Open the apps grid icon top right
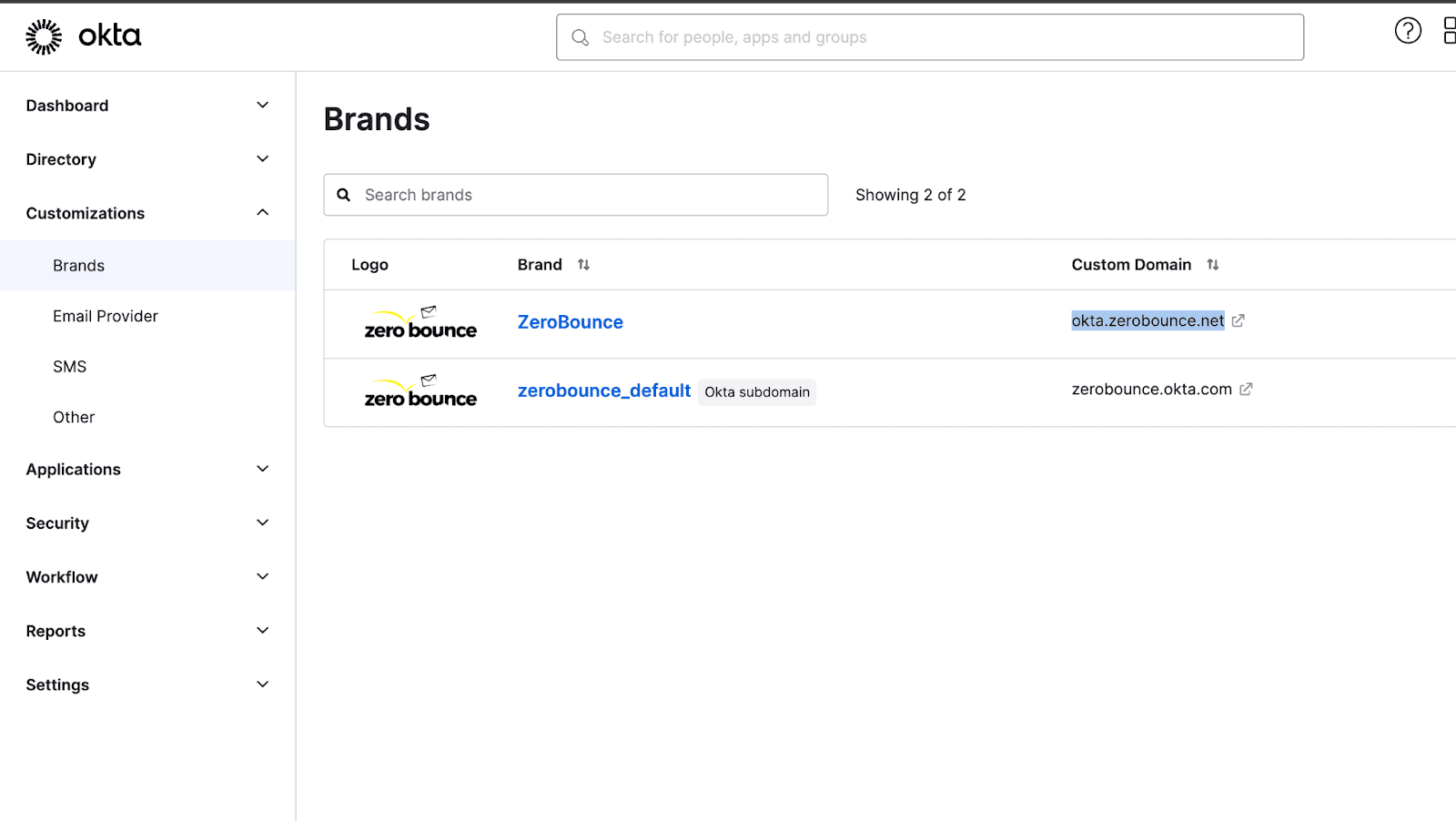Image resolution: width=1456 pixels, height=822 pixels. click(1450, 30)
